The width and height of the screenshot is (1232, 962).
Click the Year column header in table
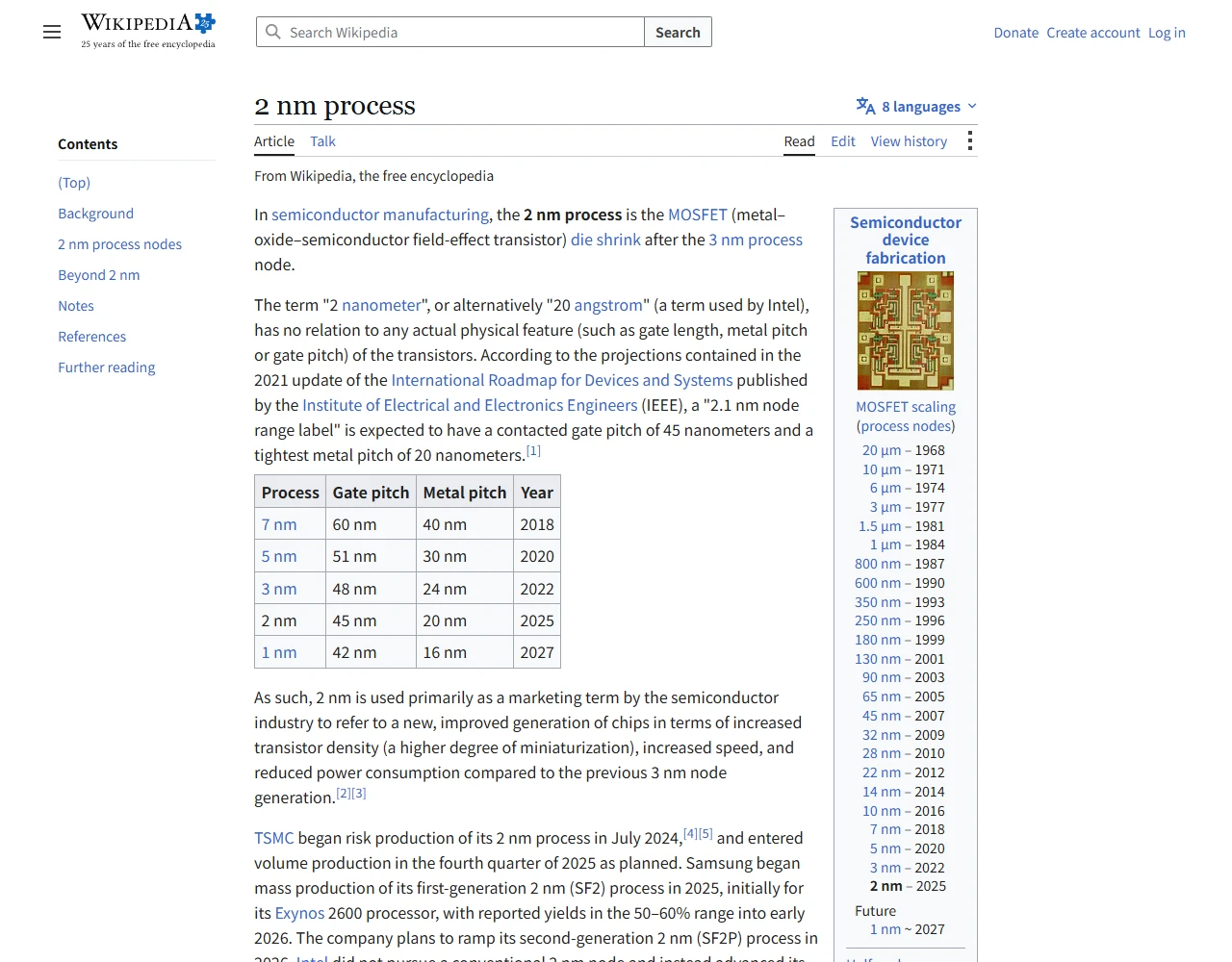click(537, 493)
